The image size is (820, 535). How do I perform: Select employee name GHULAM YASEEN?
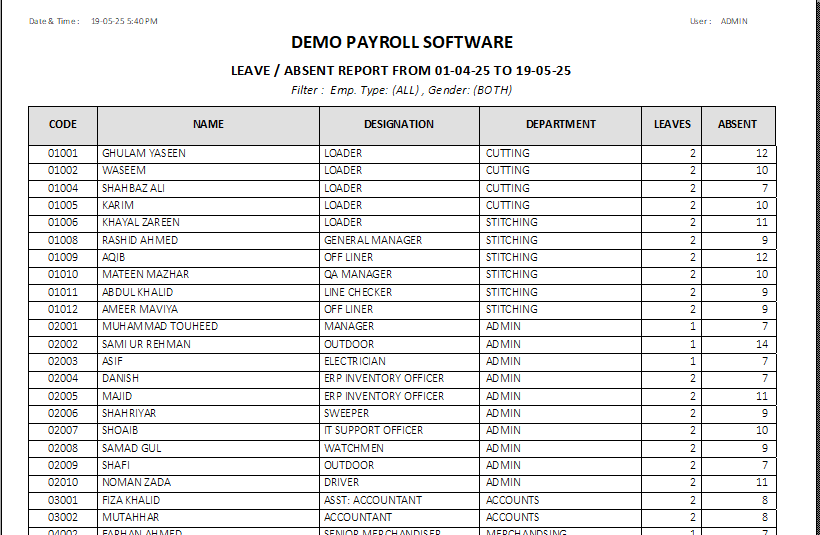tap(144, 154)
